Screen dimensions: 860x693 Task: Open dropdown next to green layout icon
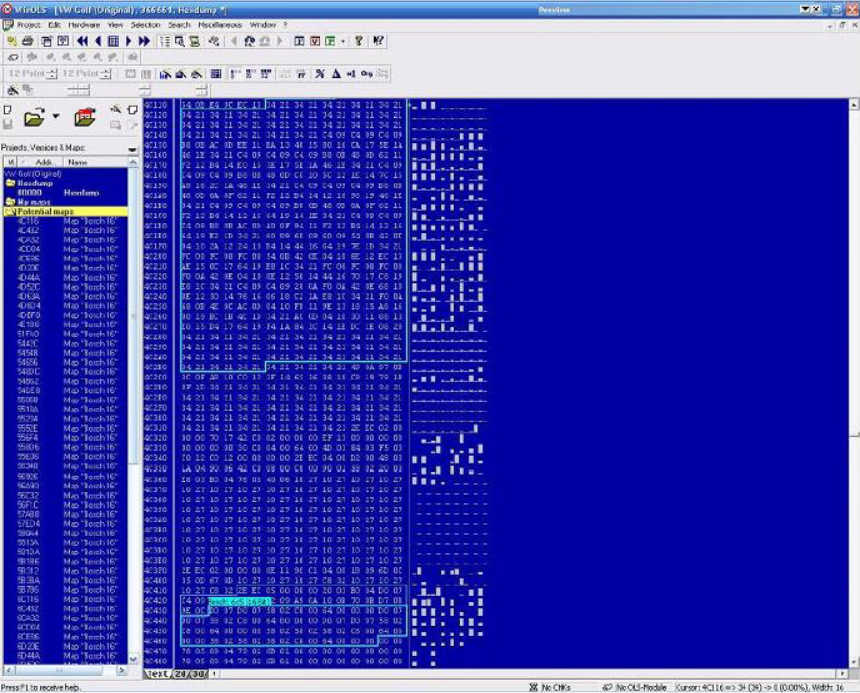coord(343,41)
